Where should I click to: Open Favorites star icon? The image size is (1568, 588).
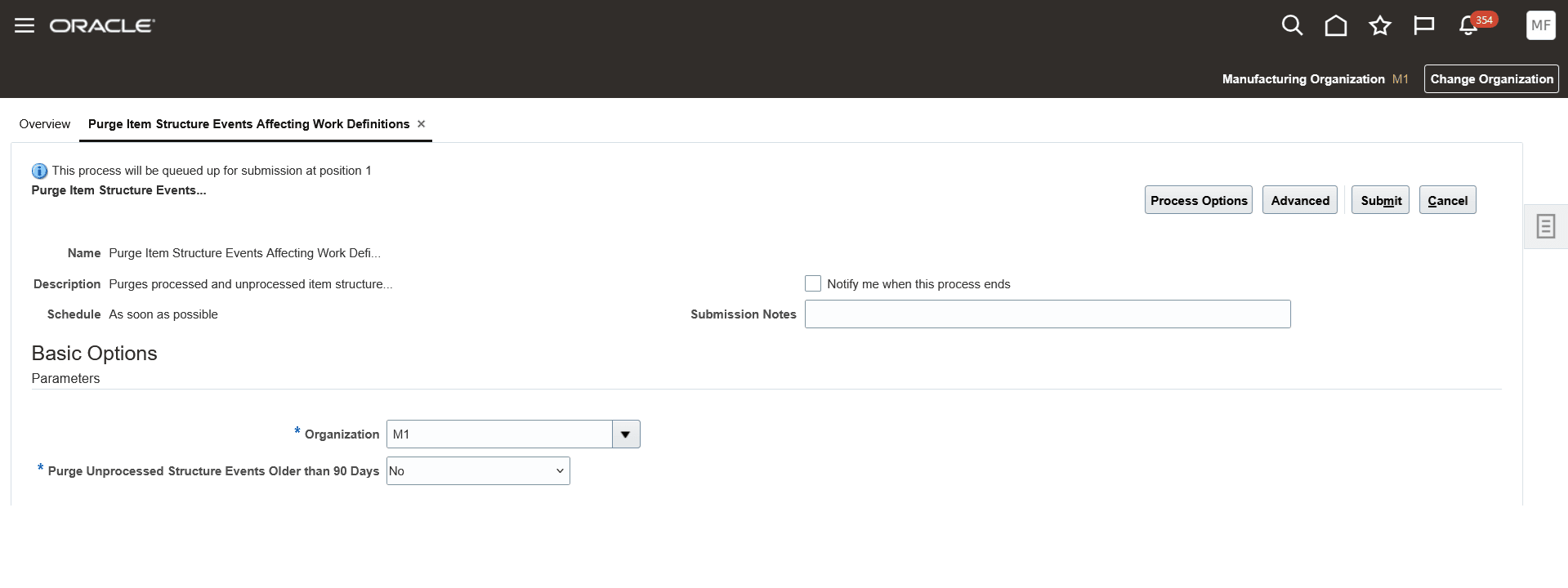[x=1380, y=25]
